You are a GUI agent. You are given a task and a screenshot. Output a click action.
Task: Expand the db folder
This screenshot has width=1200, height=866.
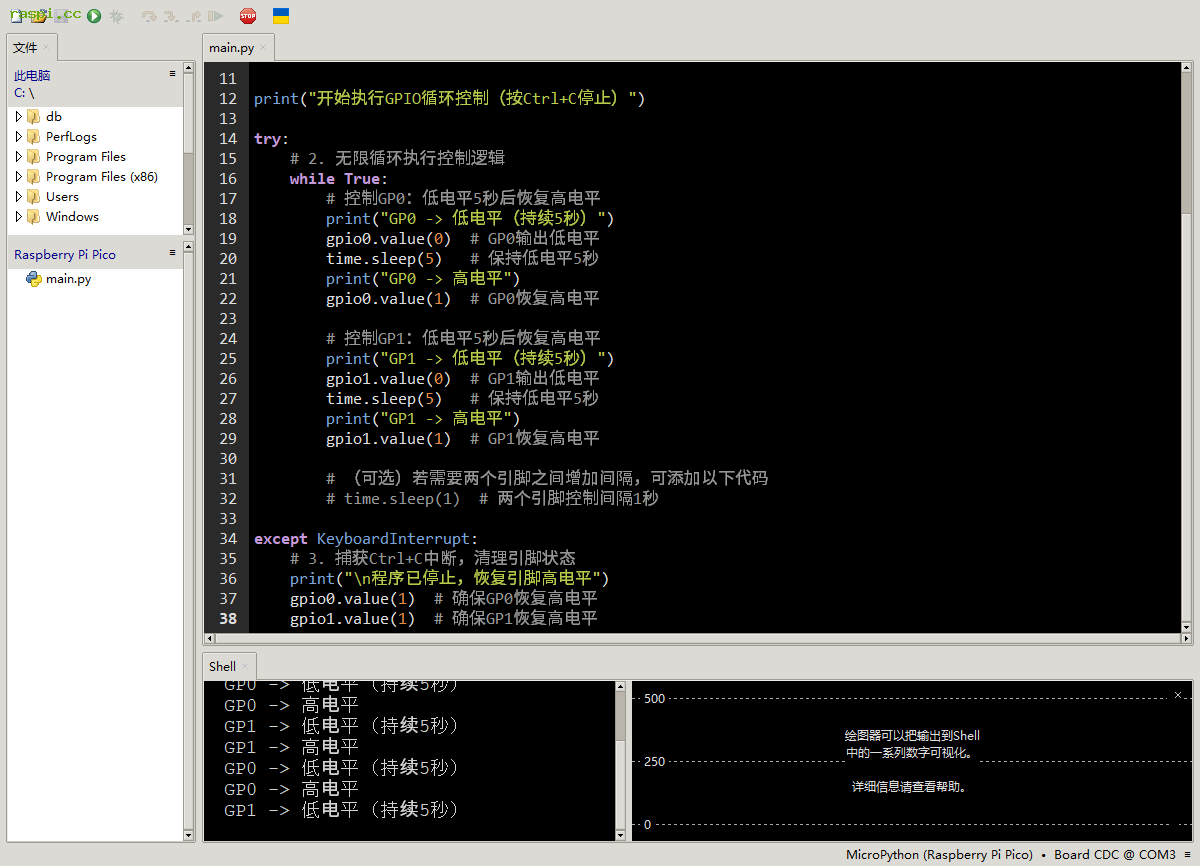coord(19,117)
